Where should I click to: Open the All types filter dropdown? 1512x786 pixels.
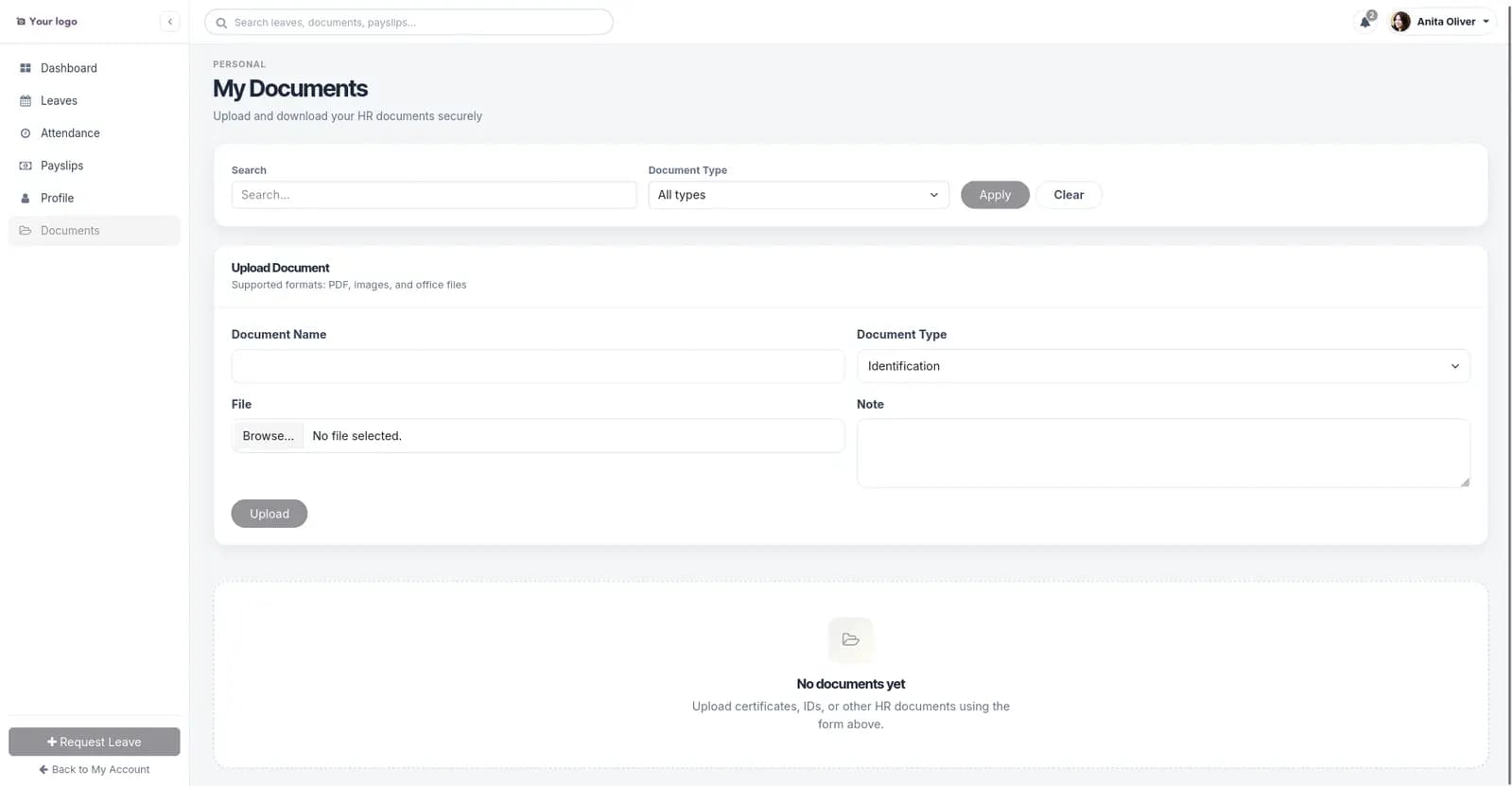click(x=798, y=195)
